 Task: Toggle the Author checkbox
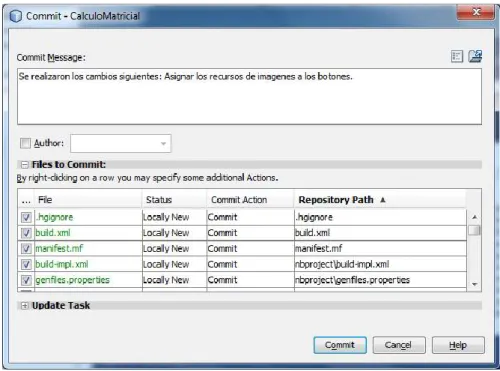coord(25,143)
